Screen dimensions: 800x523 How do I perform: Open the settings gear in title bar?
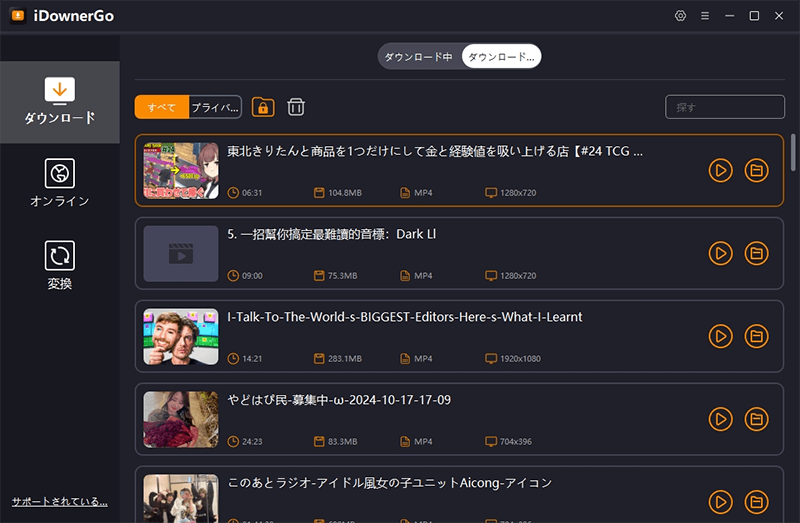(x=681, y=16)
